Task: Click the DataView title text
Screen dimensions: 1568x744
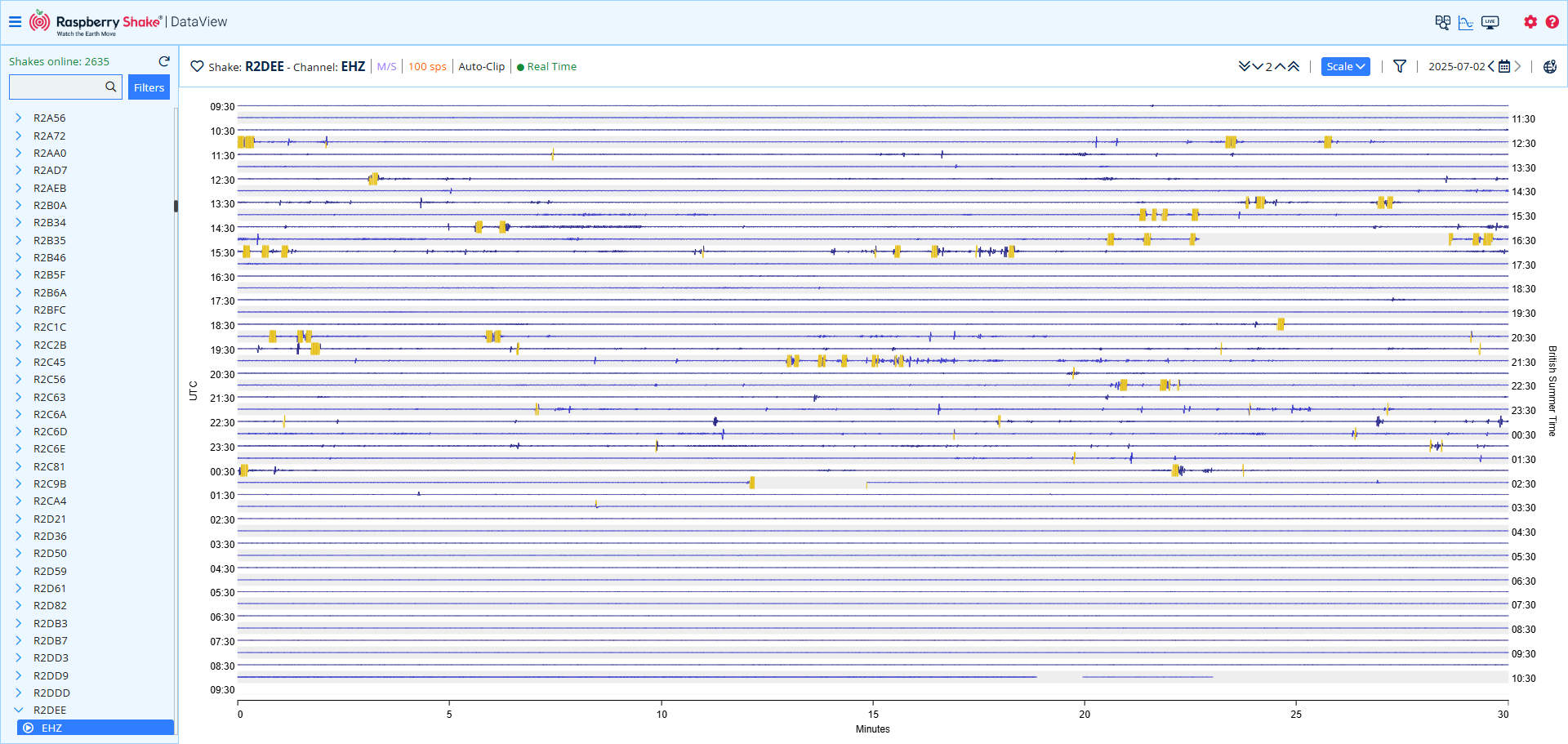Action: coord(199,22)
